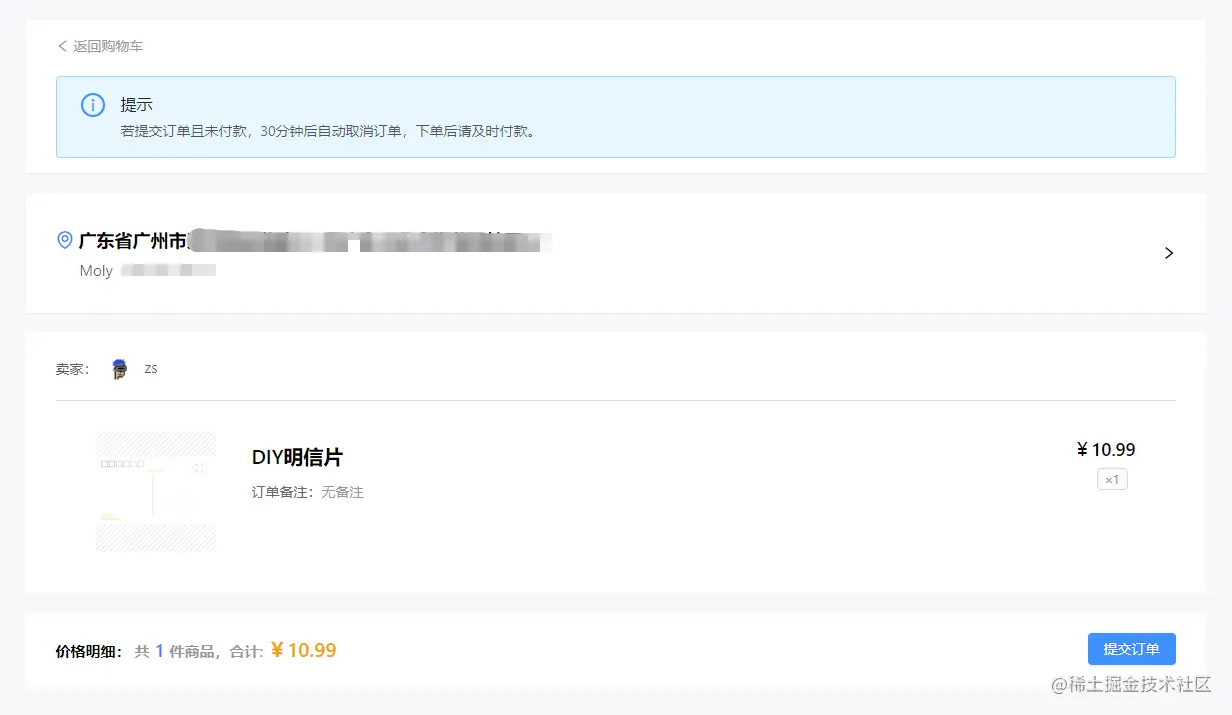Click the seller name zs
Viewport: 1232px width, 715px height.
[151, 368]
